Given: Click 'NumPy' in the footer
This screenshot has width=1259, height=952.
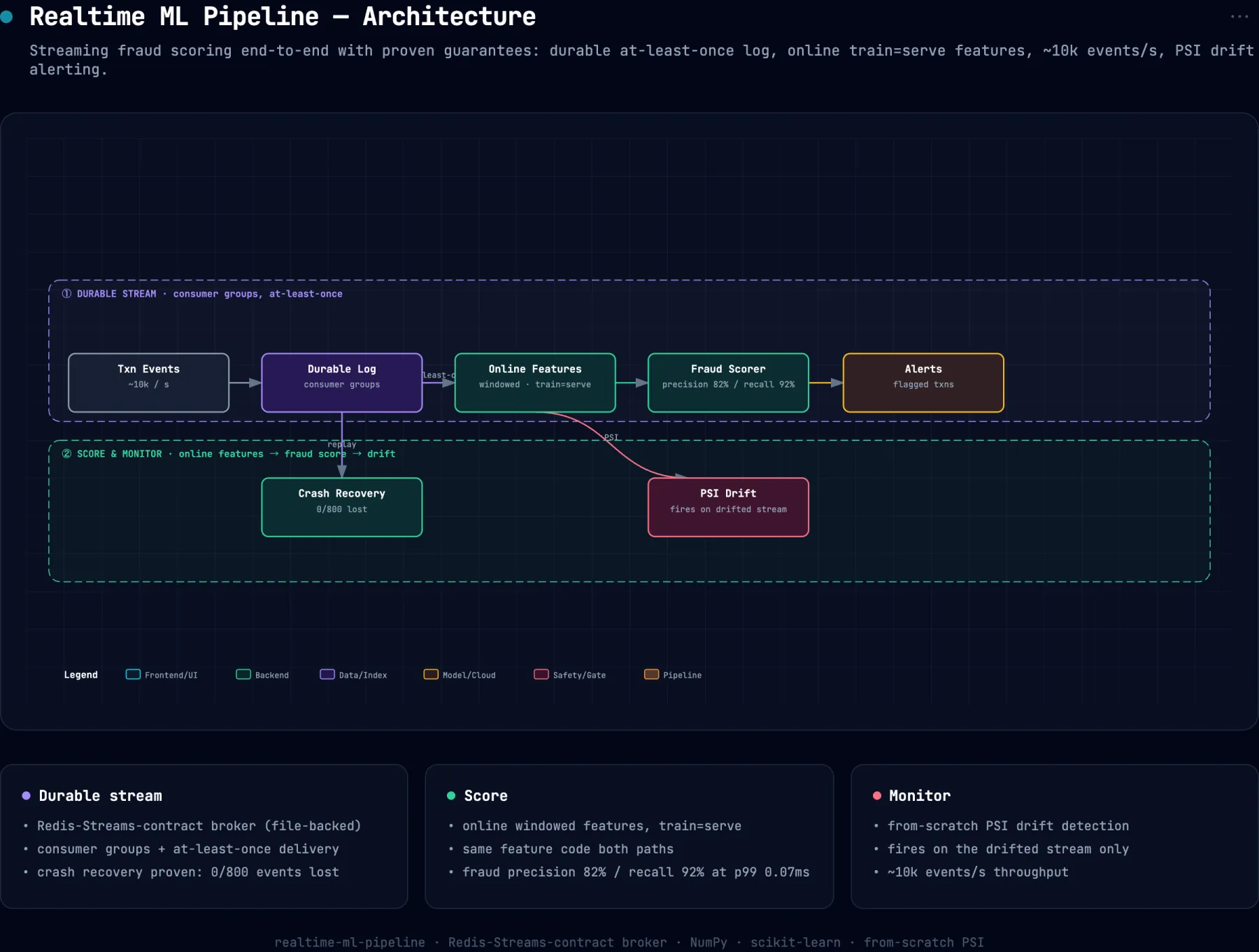Looking at the screenshot, I should (x=709, y=942).
